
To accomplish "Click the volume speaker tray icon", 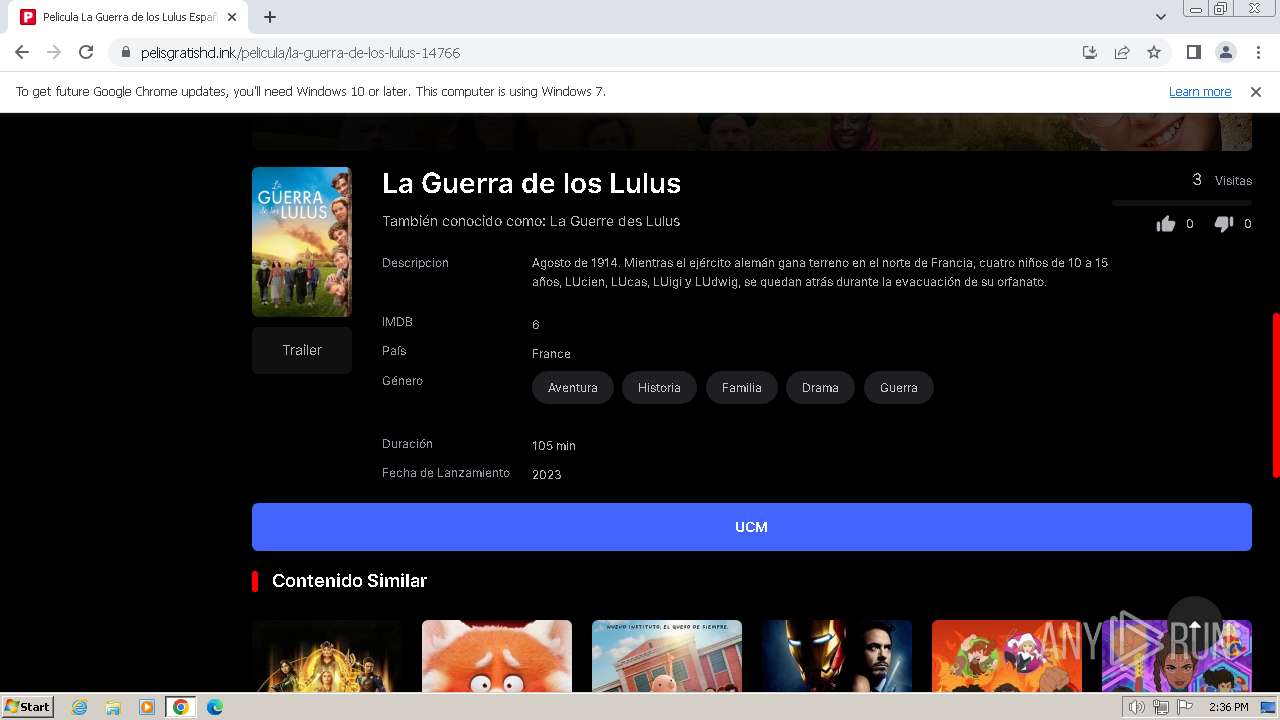I will (1137, 707).
